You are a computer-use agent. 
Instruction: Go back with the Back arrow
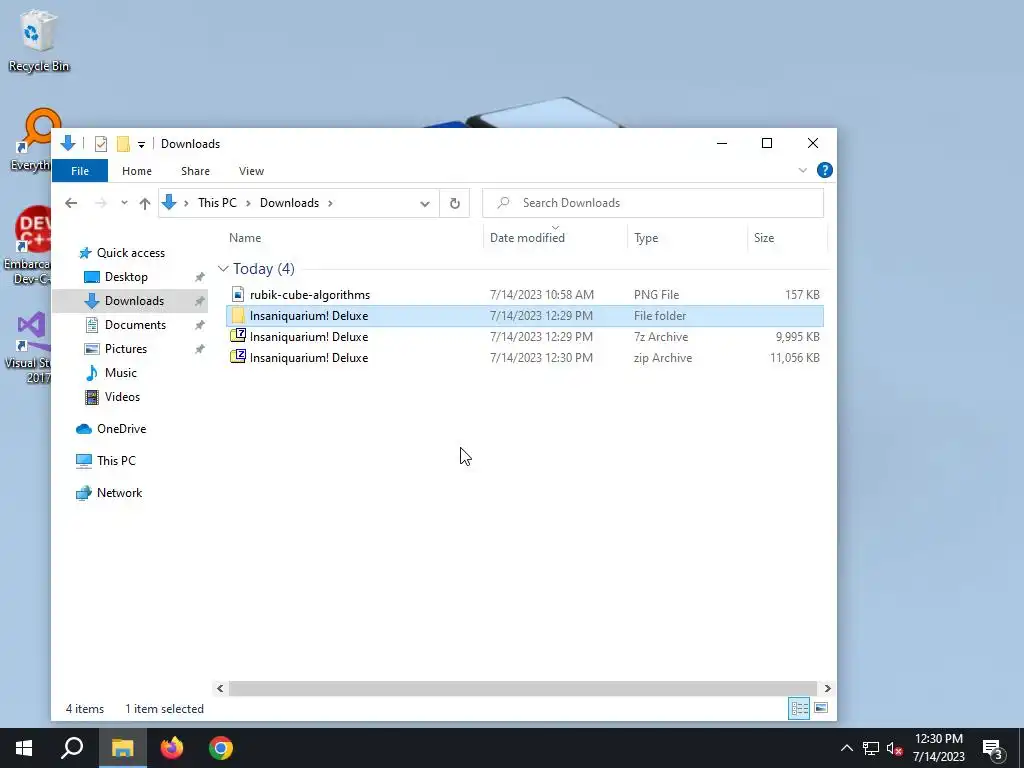tap(71, 203)
